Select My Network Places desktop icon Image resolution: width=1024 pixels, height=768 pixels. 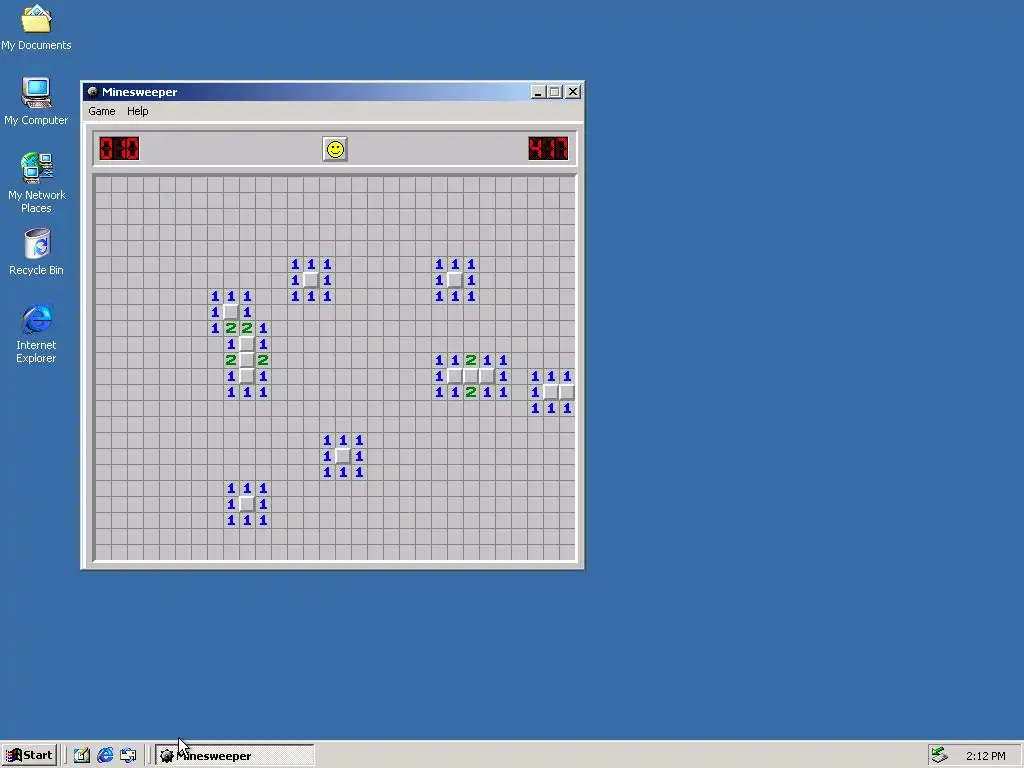click(36, 183)
